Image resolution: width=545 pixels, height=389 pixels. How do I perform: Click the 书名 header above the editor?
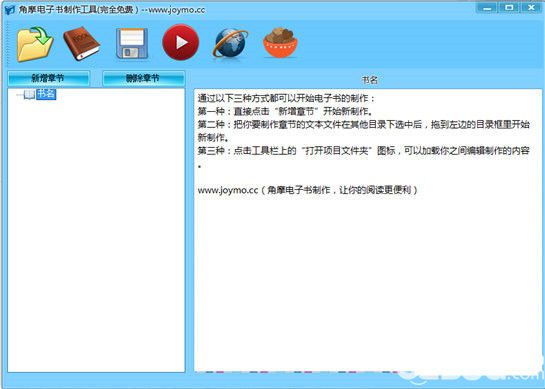(369, 80)
